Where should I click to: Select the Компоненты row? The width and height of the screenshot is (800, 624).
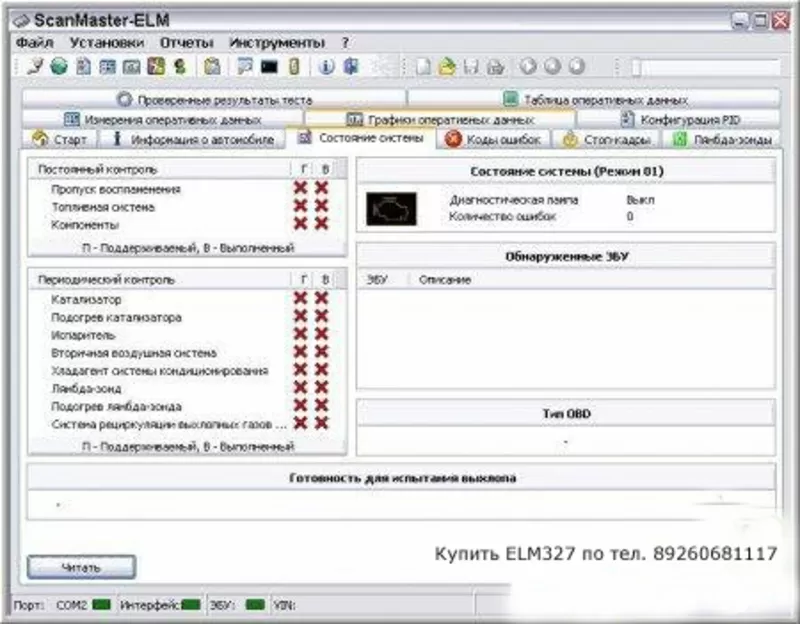[x=187, y=225]
